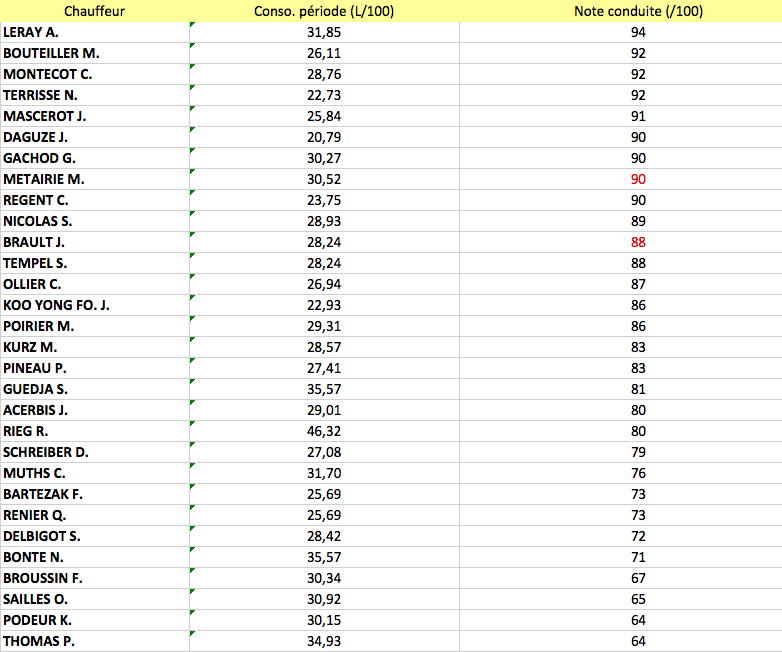Select consumption value 46,32 for RIEG R.
This screenshot has width=782, height=652.
324,431
